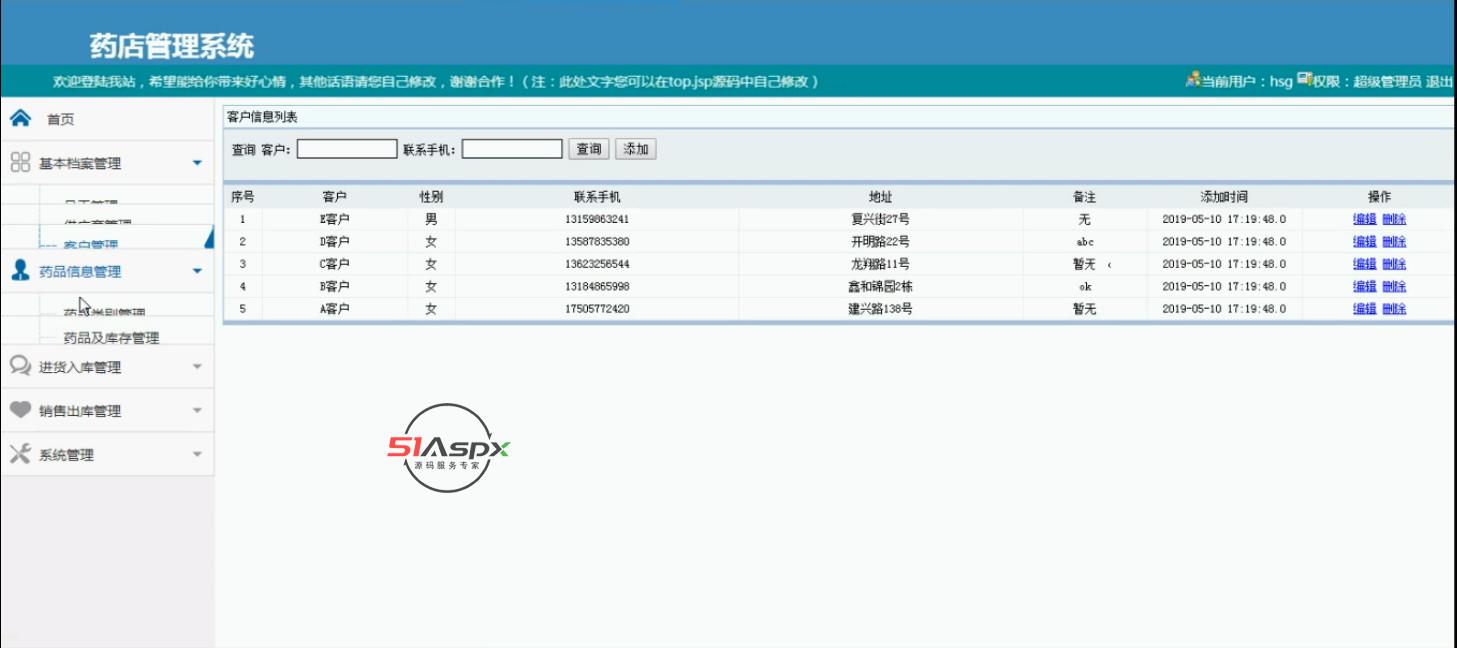Click the address 鑫和锦园2栋
Image resolution: width=1457 pixels, height=648 pixels.
click(880, 286)
